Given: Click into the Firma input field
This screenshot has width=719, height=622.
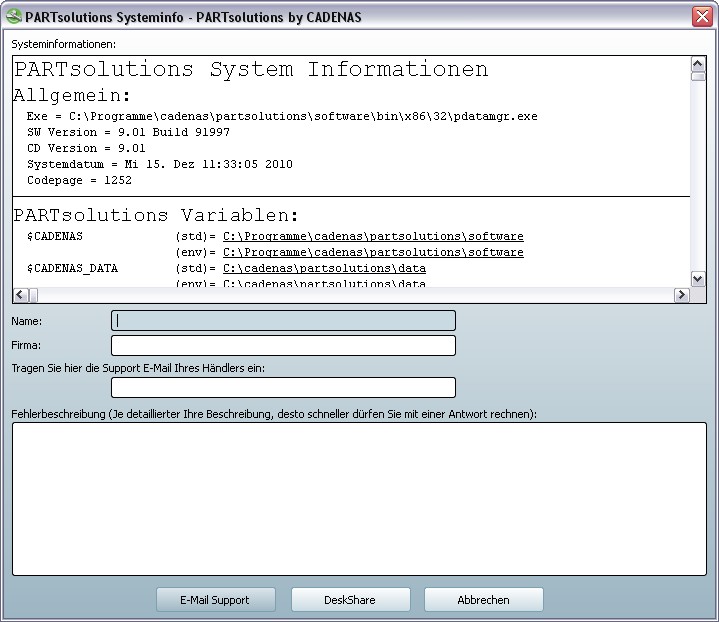Looking at the screenshot, I should tap(283, 345).
